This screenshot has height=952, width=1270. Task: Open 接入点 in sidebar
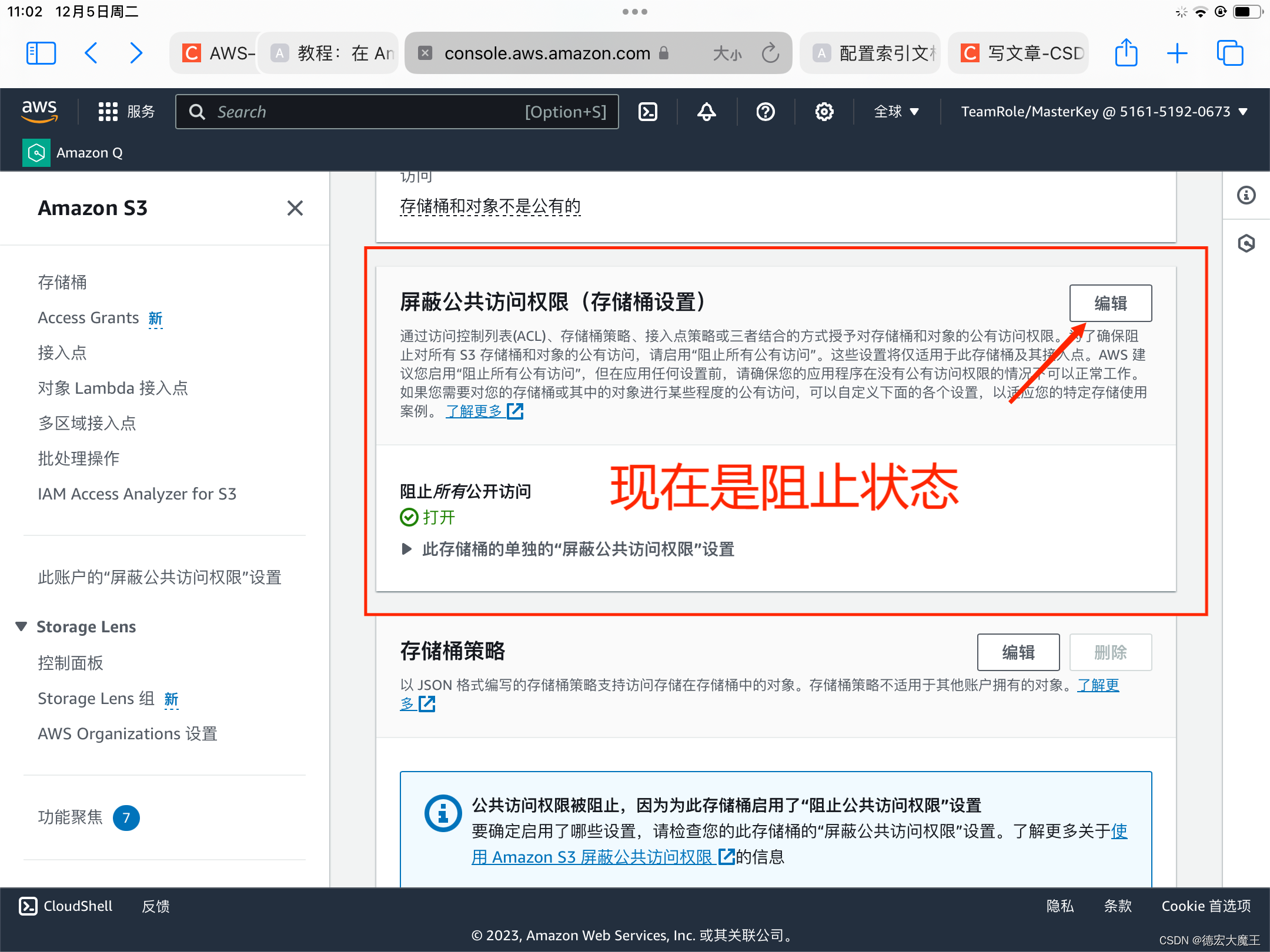coord(62,353)
